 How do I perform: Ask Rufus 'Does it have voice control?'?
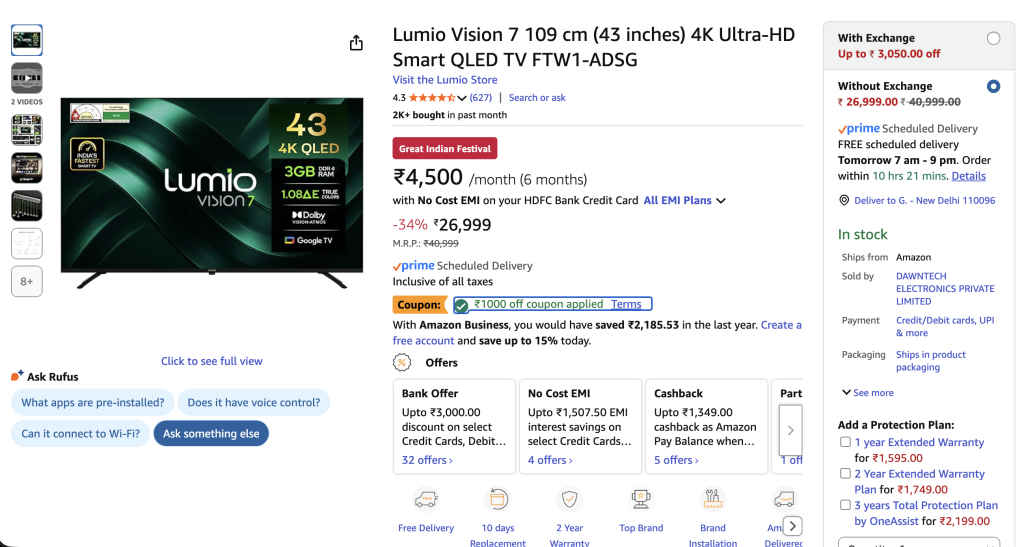click(x=254, y=403)
